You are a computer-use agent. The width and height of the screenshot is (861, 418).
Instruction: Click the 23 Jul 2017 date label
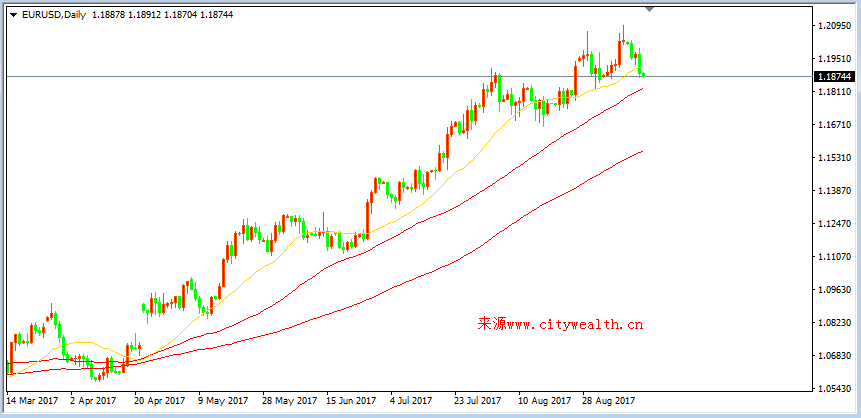tap(478, 401)
